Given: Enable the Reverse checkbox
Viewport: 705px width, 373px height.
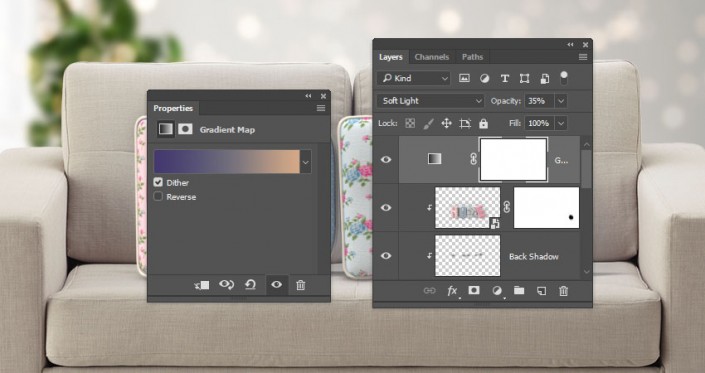Looking at the screenshot, I should [x=158, y=196].
